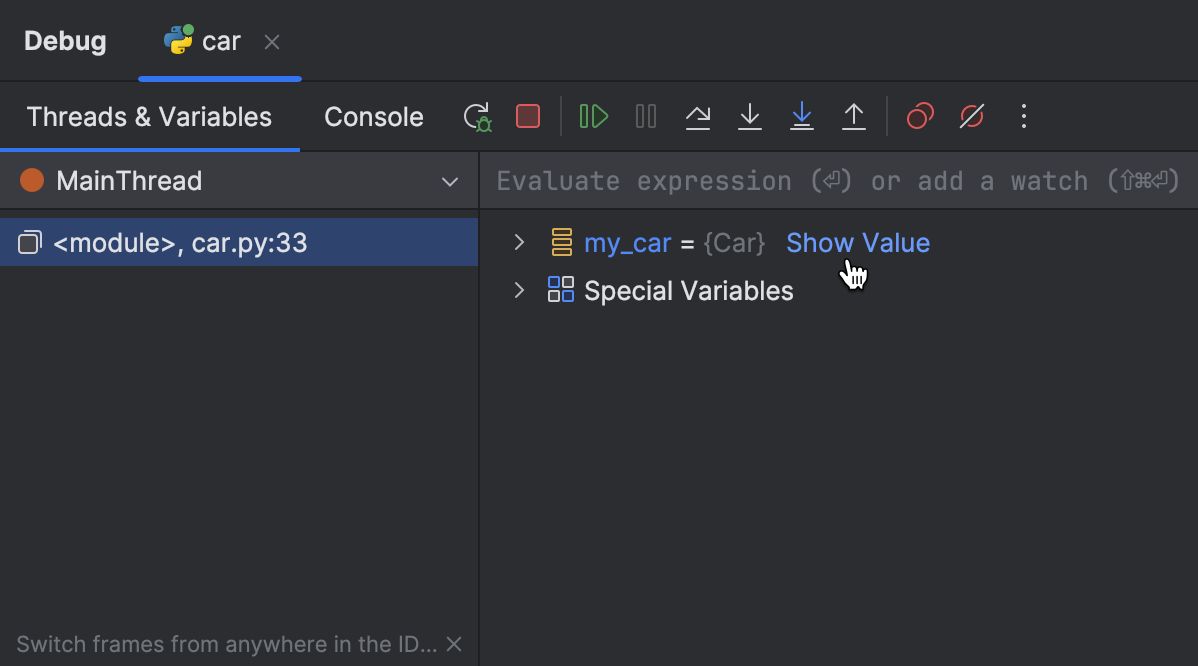Expand the Special Variables group
The width and height of the screenshot is (1198, 666).
(519, 290)
